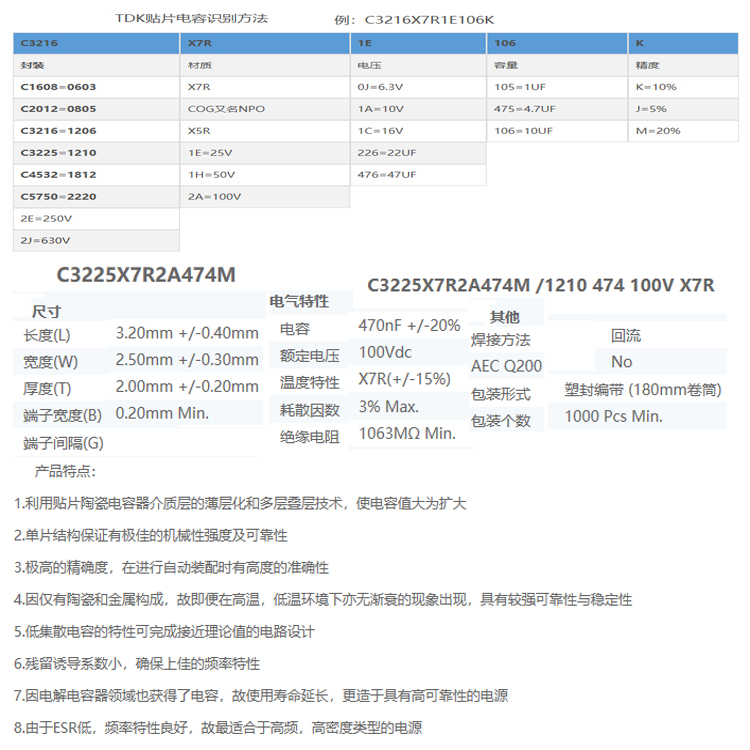750x750 pixels.
Task: Click the 产品特点 heading
Action: click(x=65, y=472)
